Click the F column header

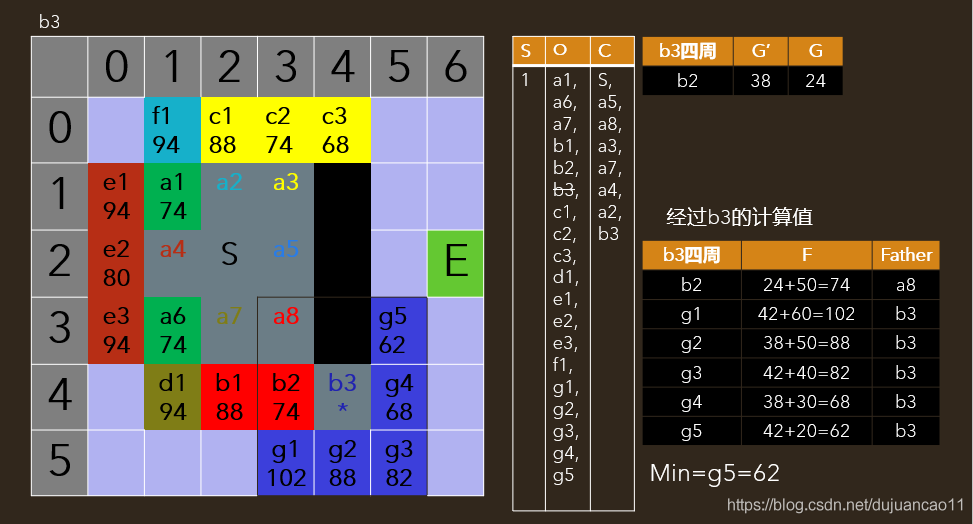pos(807,255)
